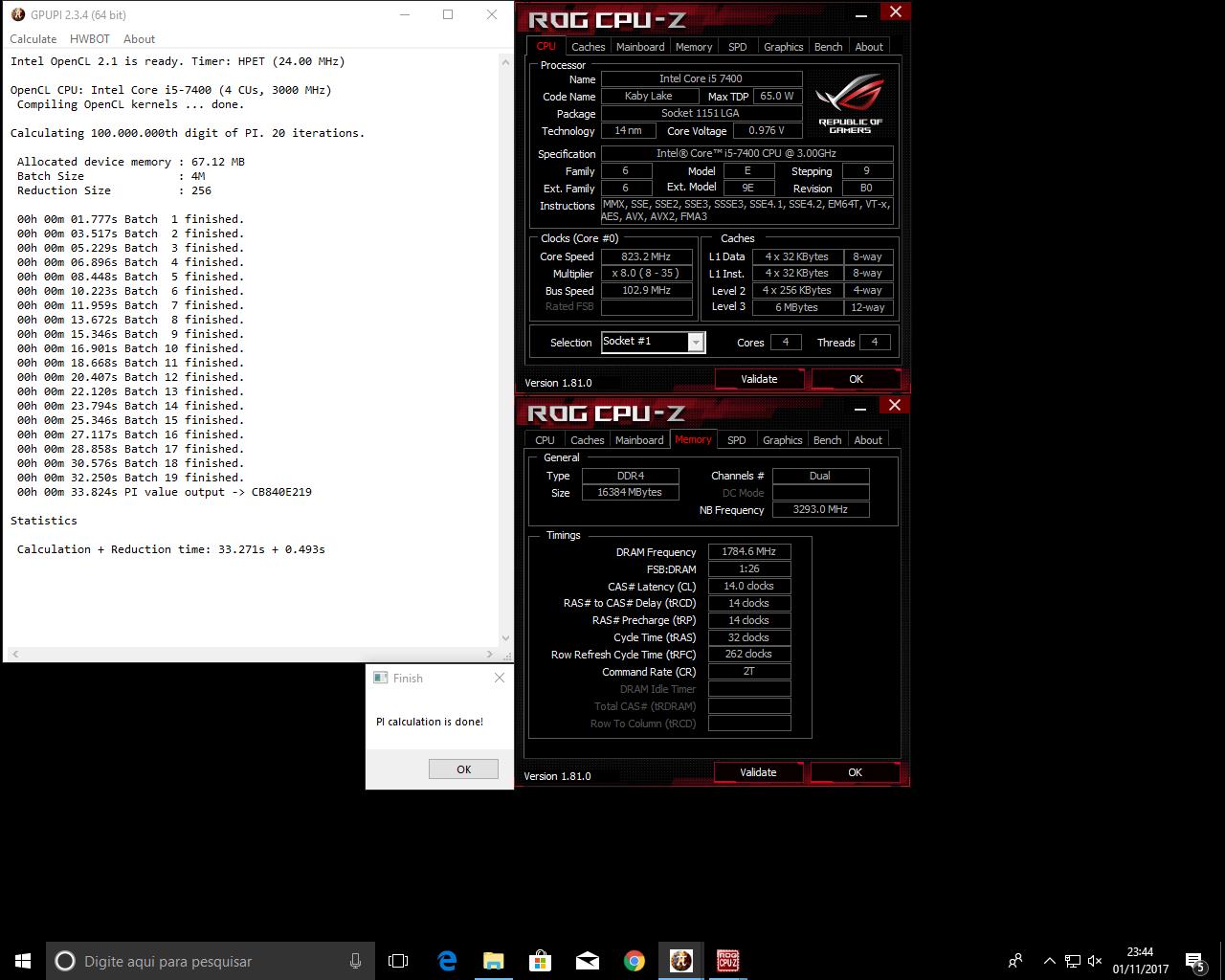The height and width of the screenshot is (980, 1225).
Task: Open the About menu in GPUPI
Action: click(139, 39)
